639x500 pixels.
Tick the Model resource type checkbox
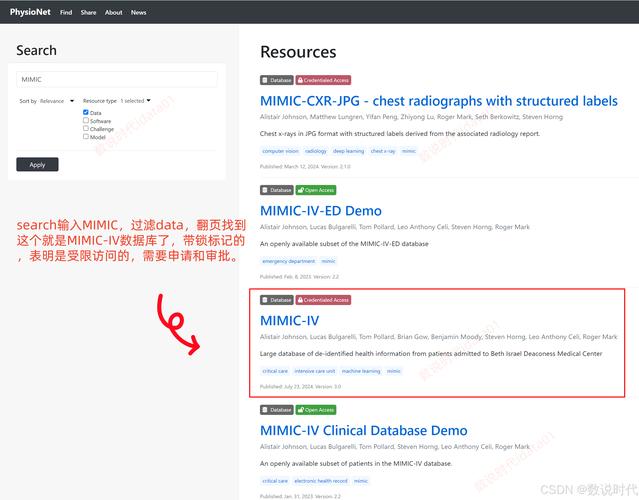[86, 137]
